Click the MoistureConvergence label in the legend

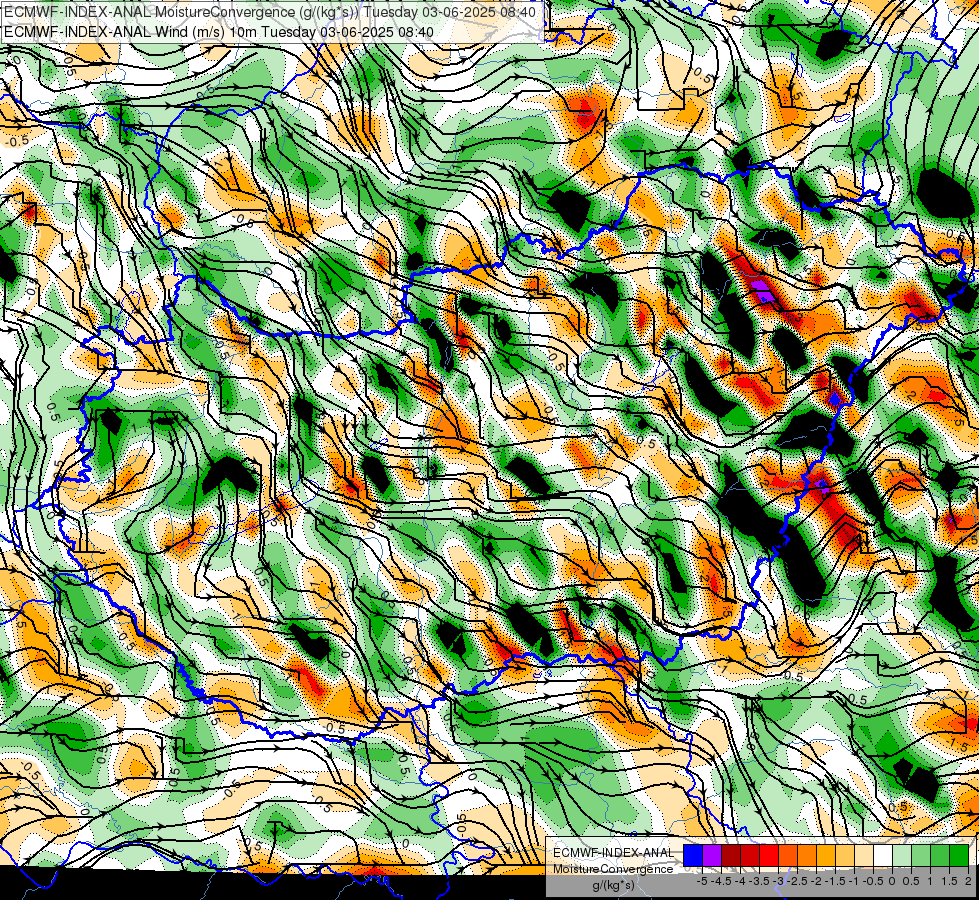[x=613, y=869]
